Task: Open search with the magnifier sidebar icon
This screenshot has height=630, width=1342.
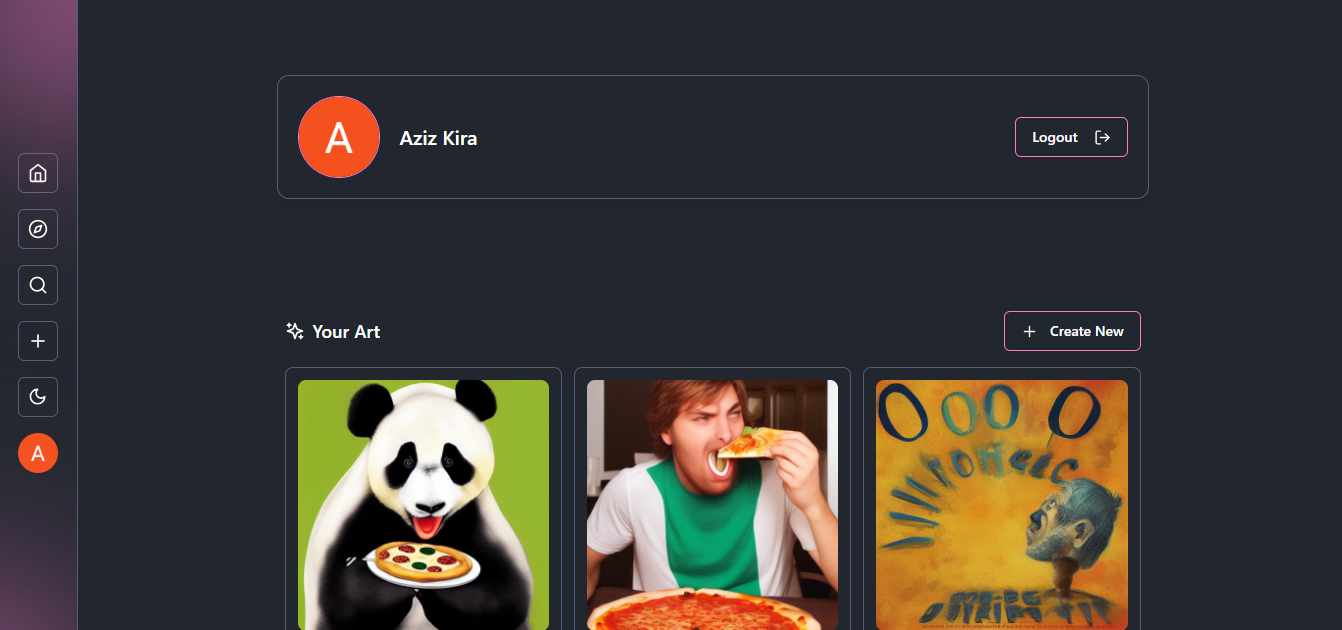Action: point(38,285)
